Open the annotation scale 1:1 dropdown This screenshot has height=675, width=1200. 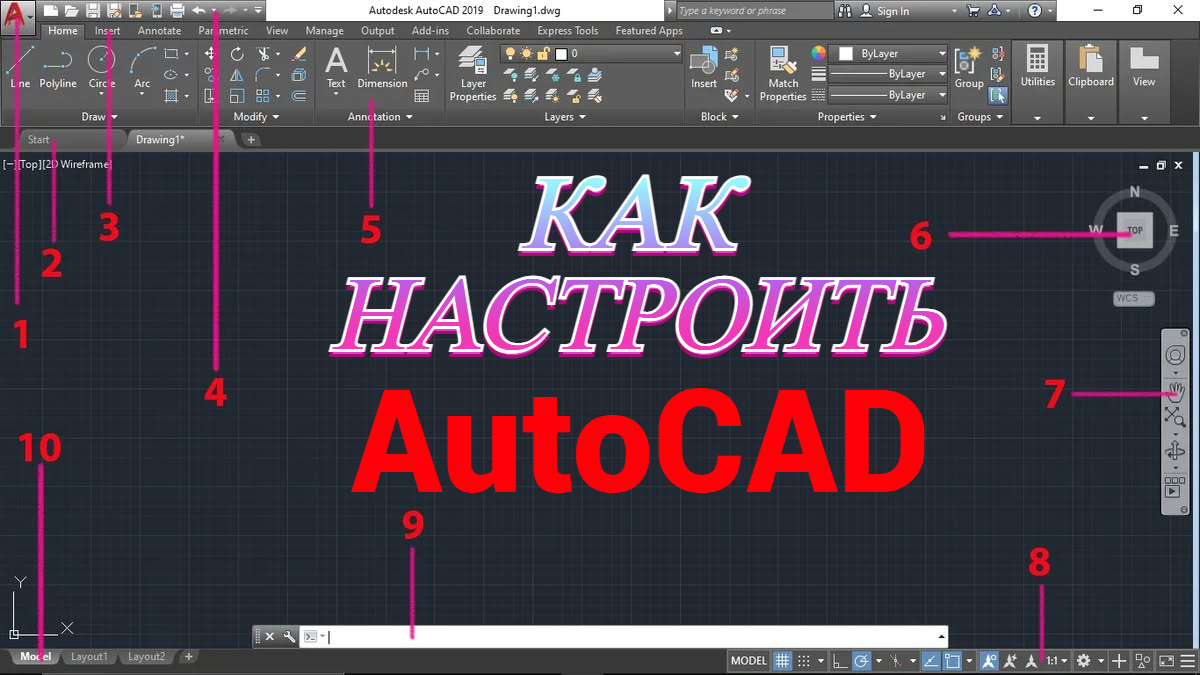click(1058, 661)
